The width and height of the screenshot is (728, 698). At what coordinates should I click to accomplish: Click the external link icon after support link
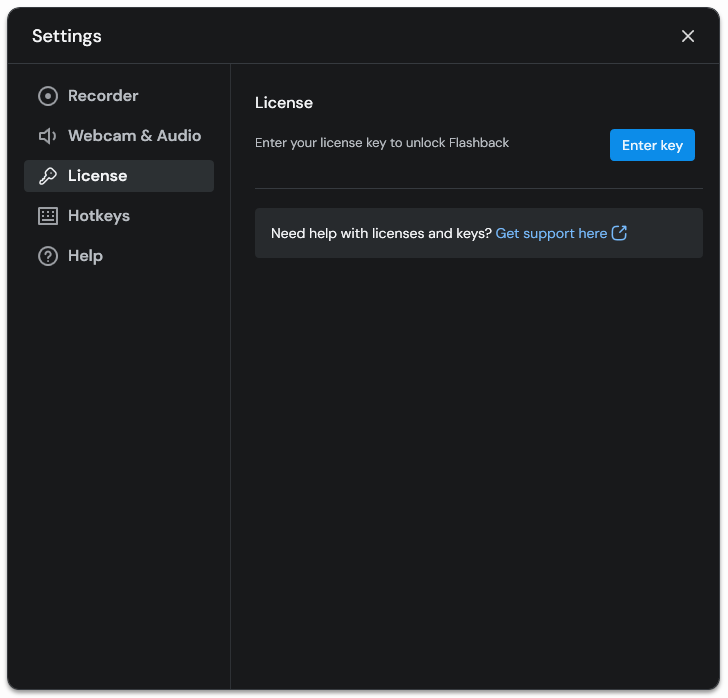(619, 233)
